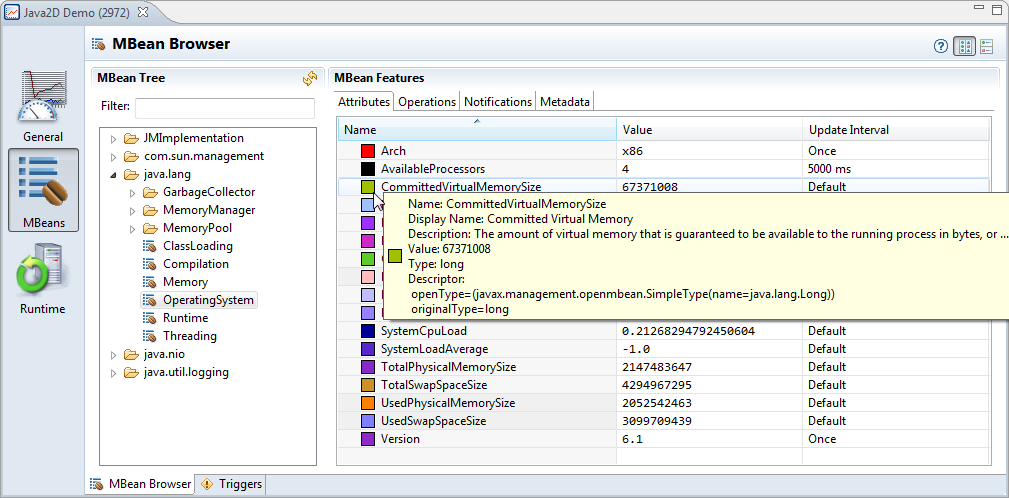Refresh the MBean Tree
Screen dimensions: 1009x498
[x=310, y=78]
